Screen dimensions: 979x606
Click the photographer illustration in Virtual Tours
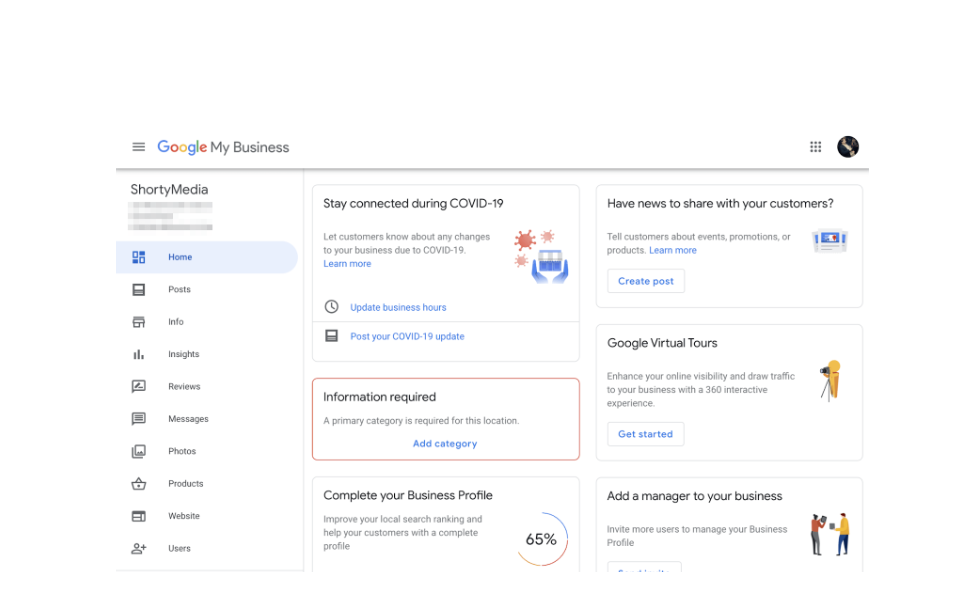click(x=832, y=380)
